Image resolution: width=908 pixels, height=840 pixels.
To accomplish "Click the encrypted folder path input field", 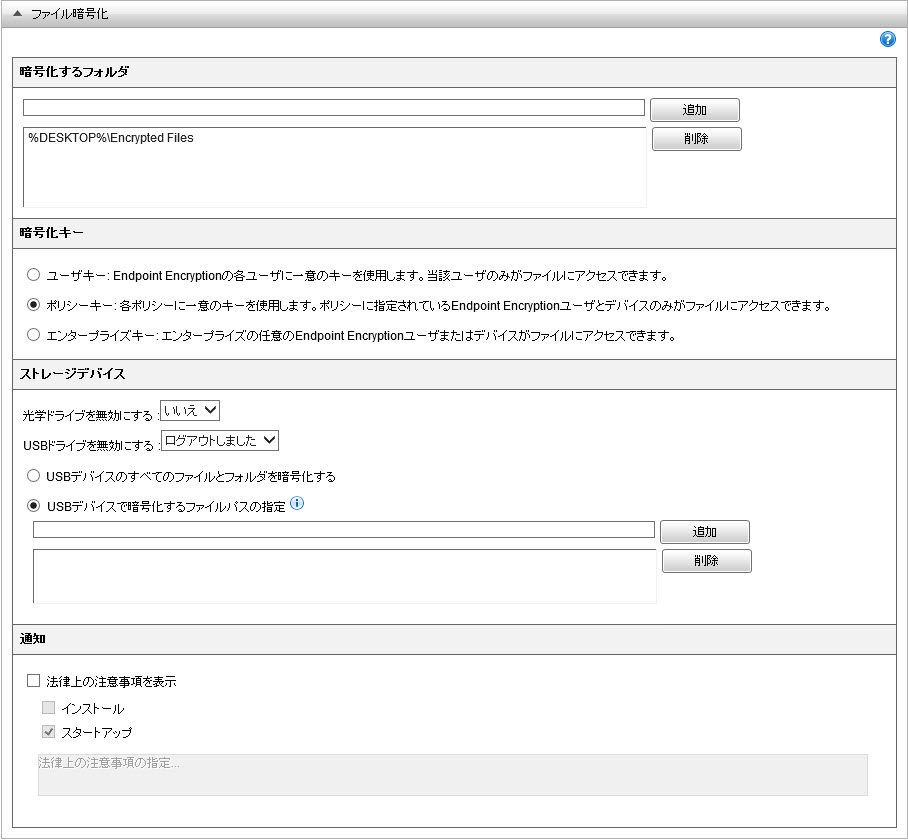I will click(x=333, y=108).
